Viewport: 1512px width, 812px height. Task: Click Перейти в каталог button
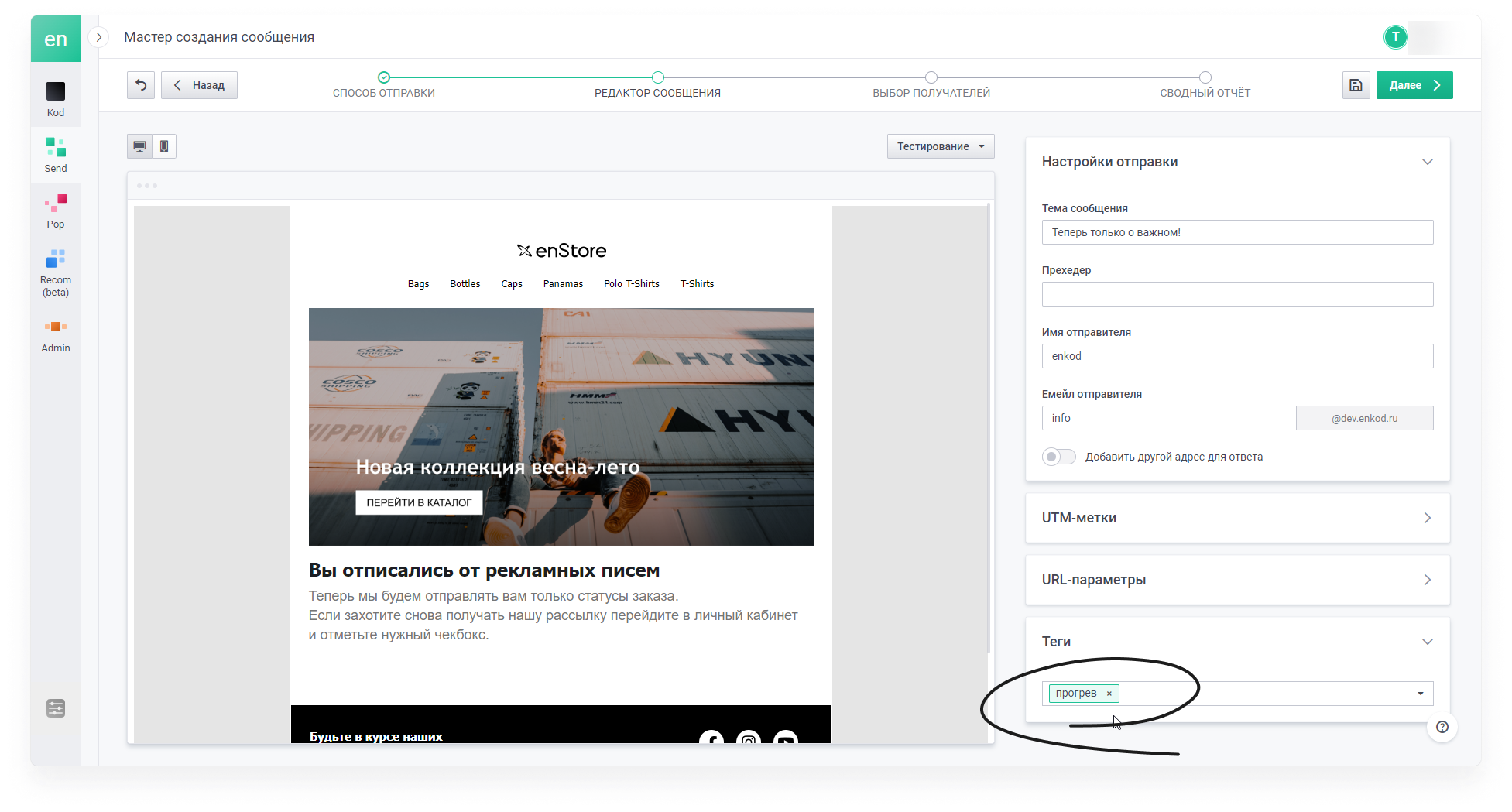pos(419,502)
